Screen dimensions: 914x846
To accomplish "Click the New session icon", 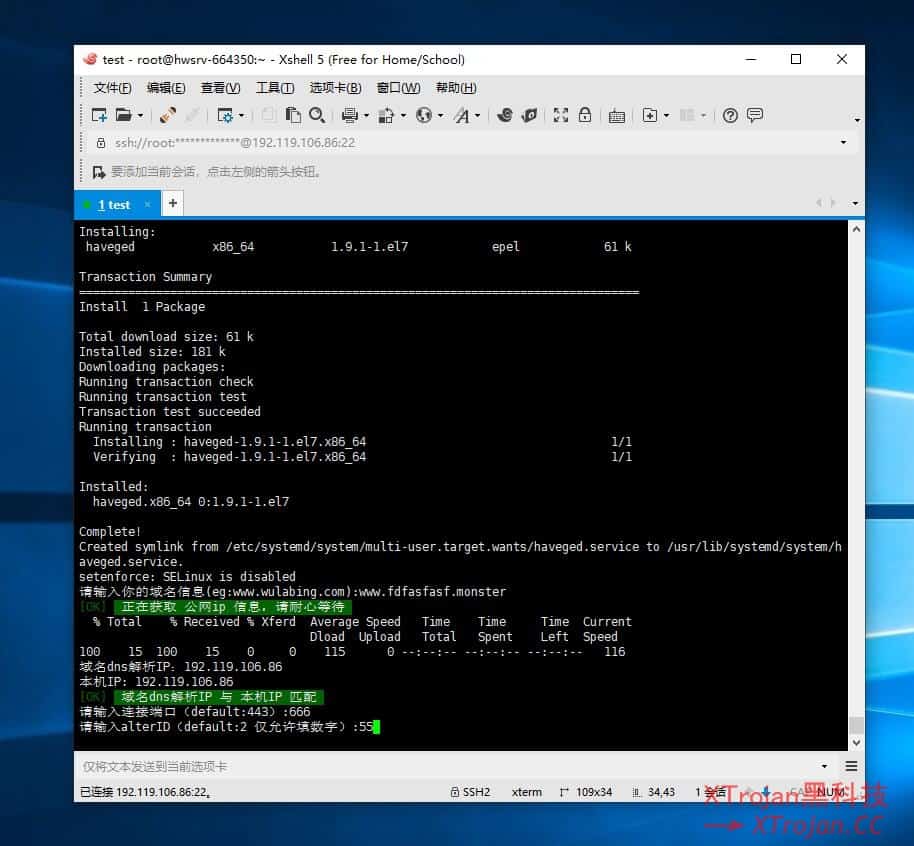I will 99,115.
